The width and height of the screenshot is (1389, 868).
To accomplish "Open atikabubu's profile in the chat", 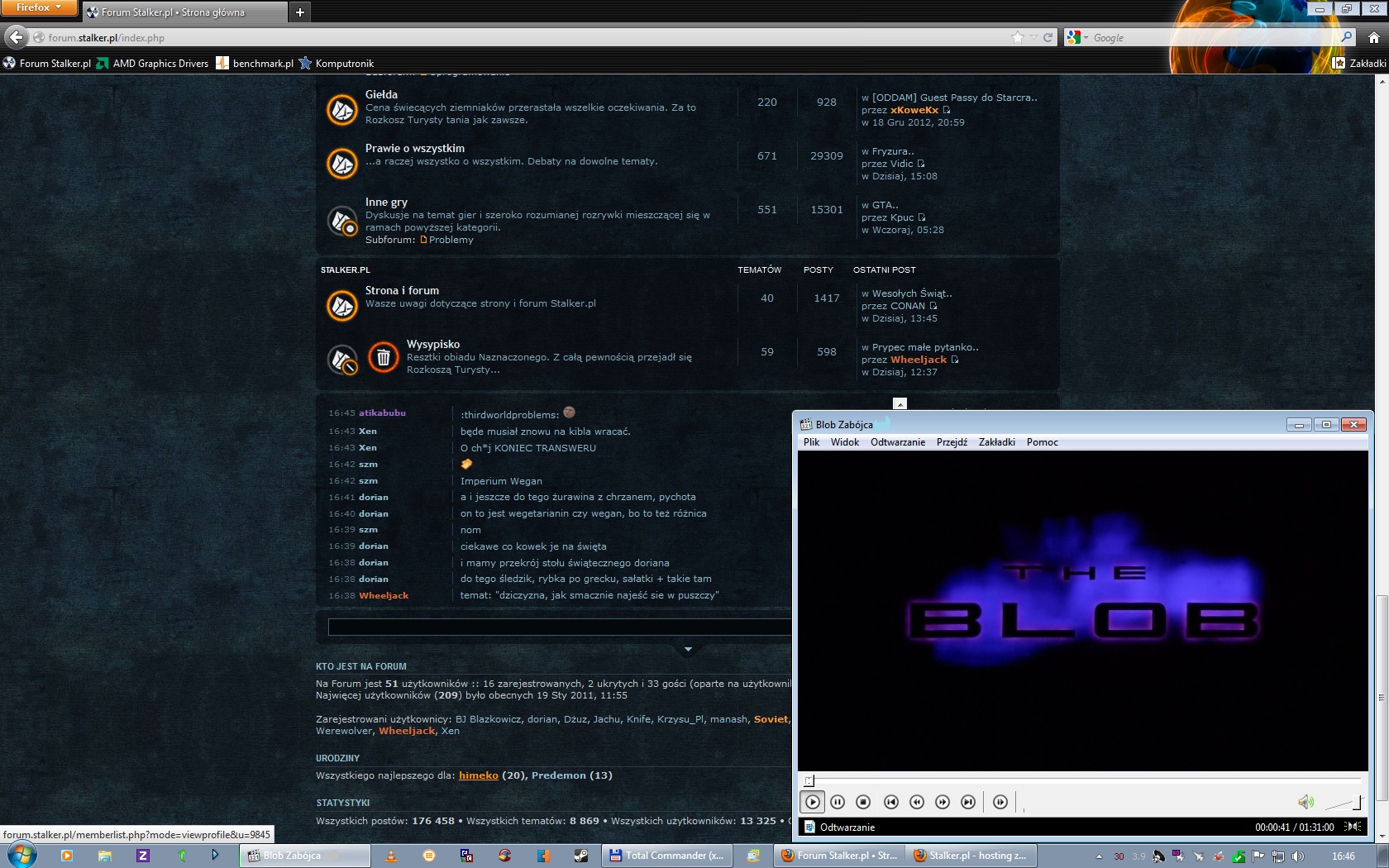I will click(382, 413).
